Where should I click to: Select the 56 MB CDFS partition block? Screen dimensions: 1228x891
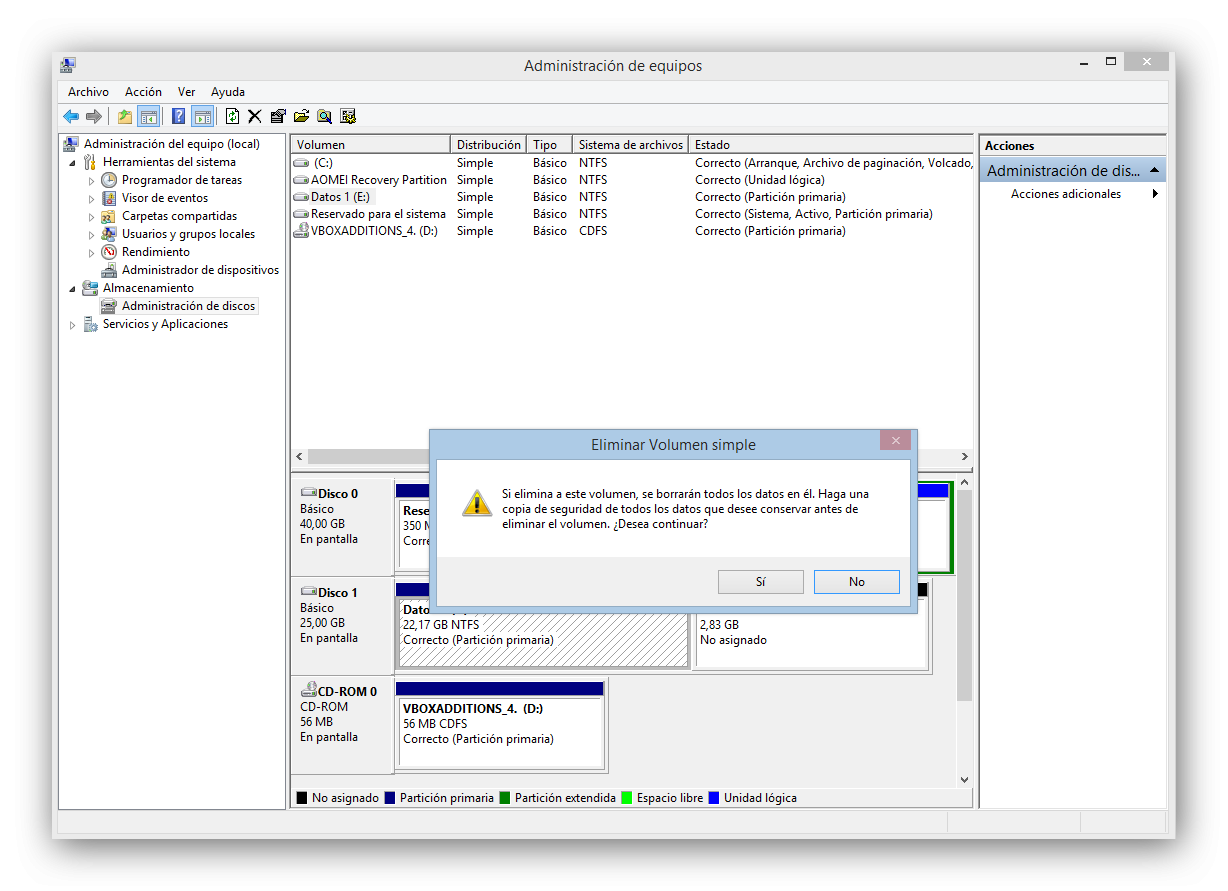tap(500, 732)
